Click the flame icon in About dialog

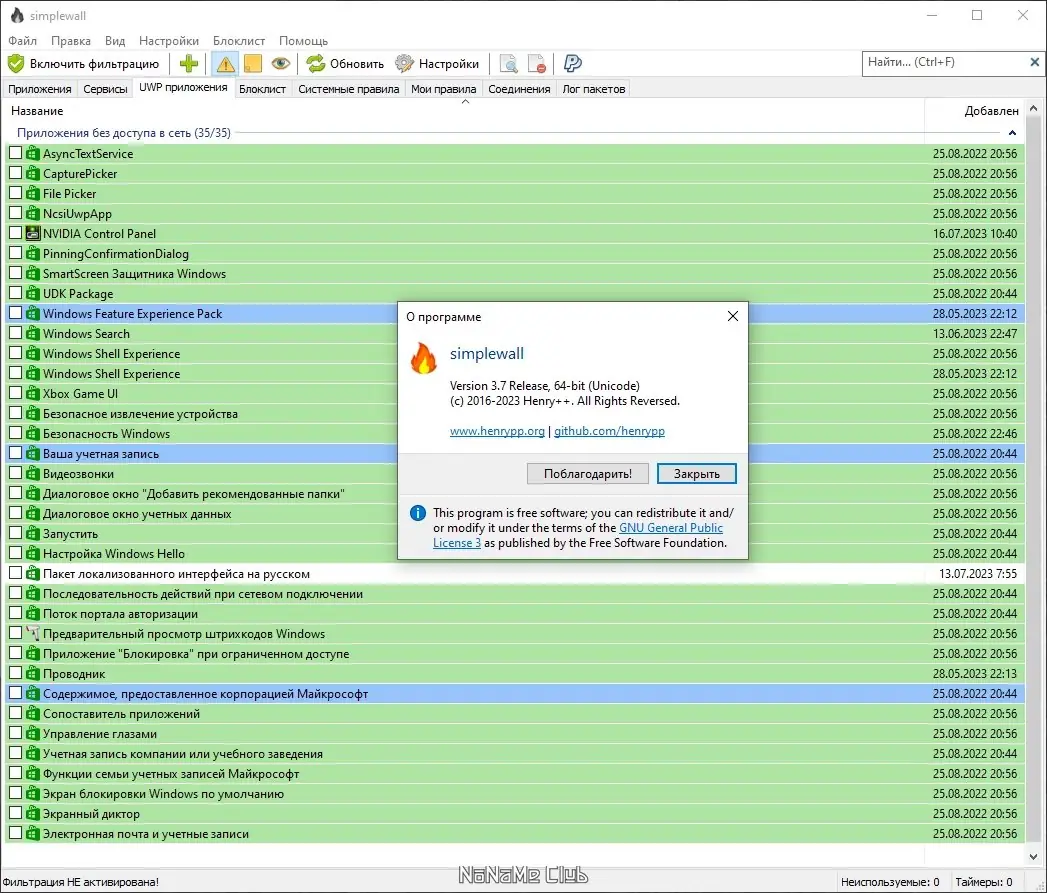[x=423, y=357]
